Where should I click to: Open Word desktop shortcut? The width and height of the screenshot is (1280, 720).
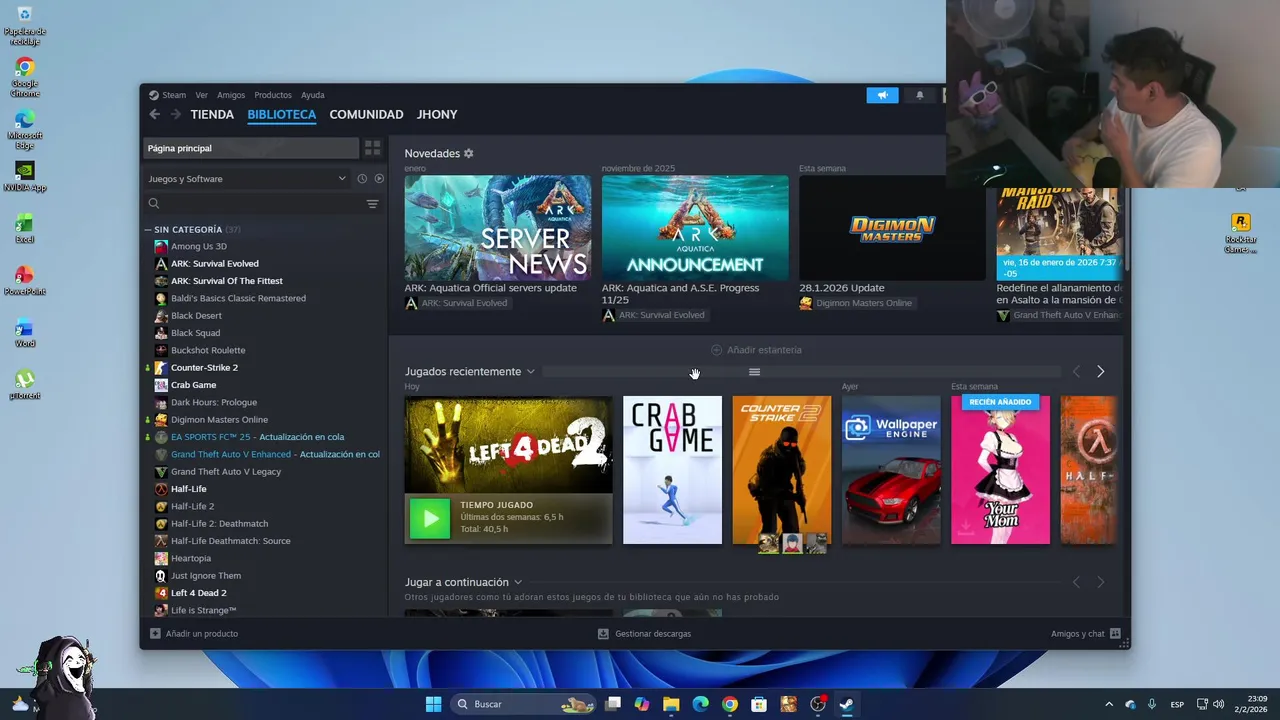point(25,332)
